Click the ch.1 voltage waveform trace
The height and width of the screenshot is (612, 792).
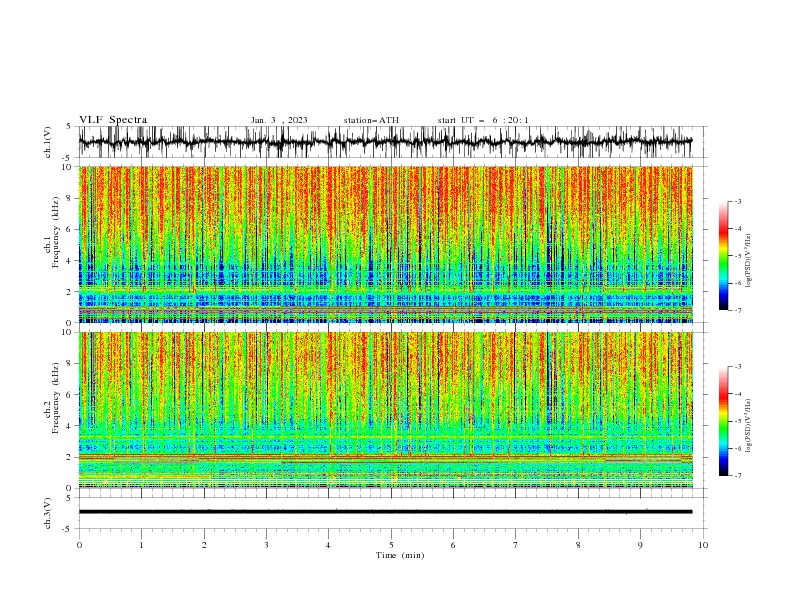coord(385,142)
